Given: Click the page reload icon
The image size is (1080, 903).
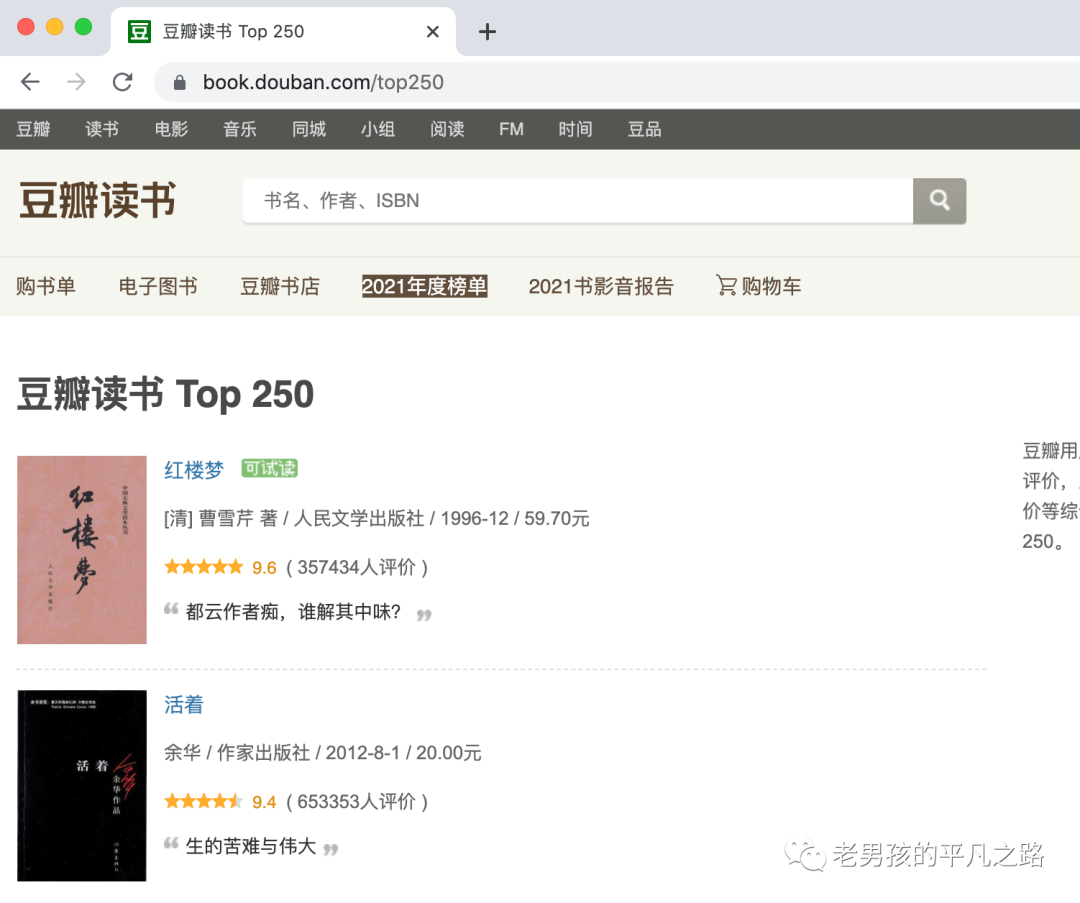Looking at the screenshot, I should click(x=122, y=82).
